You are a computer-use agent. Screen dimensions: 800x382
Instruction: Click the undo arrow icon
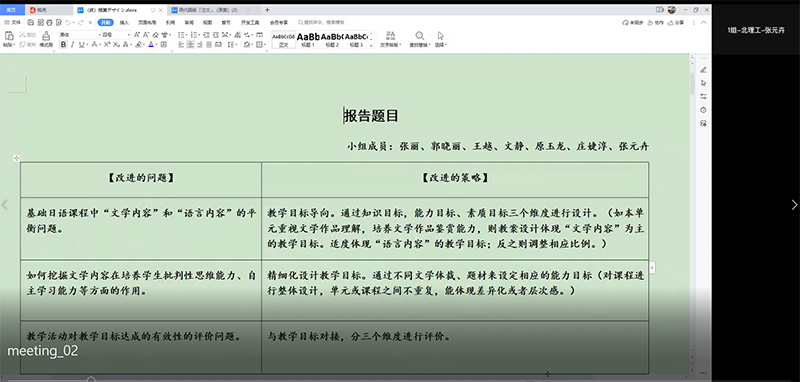click(68, 22)
